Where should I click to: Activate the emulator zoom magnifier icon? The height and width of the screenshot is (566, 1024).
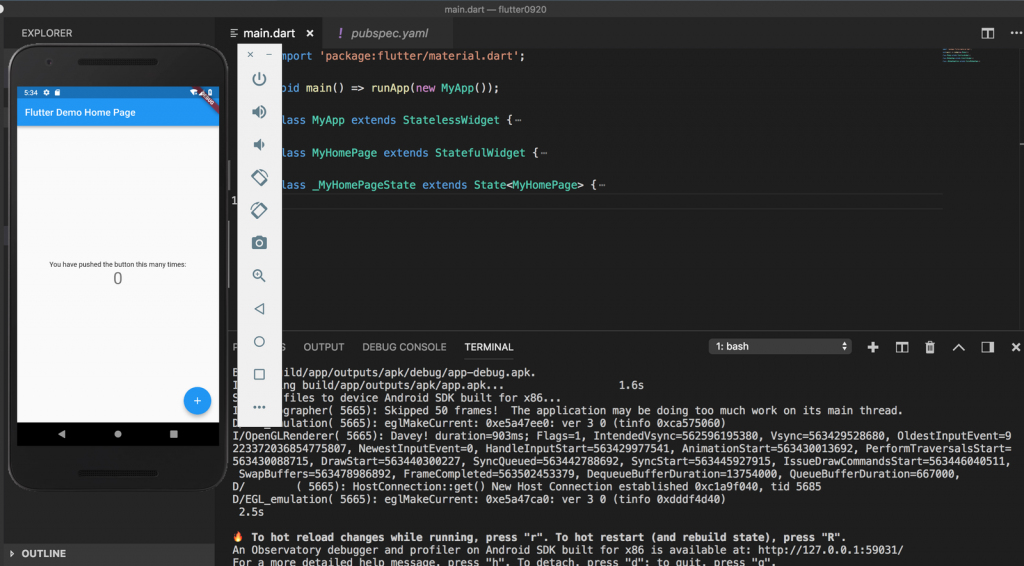click(259, 275)
